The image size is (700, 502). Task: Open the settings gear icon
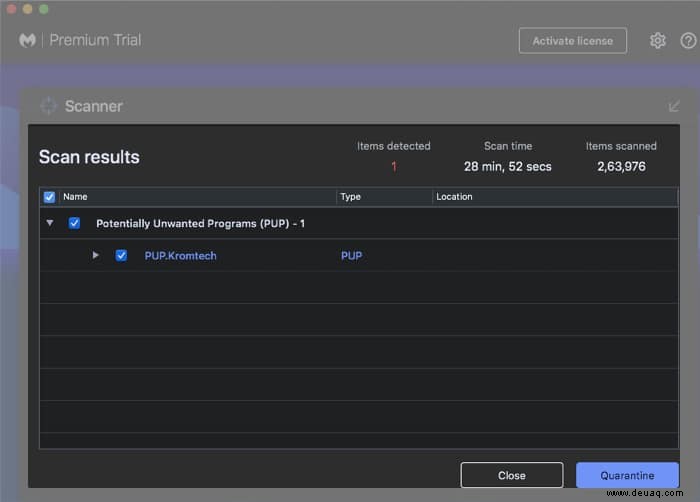pos(657,41)
